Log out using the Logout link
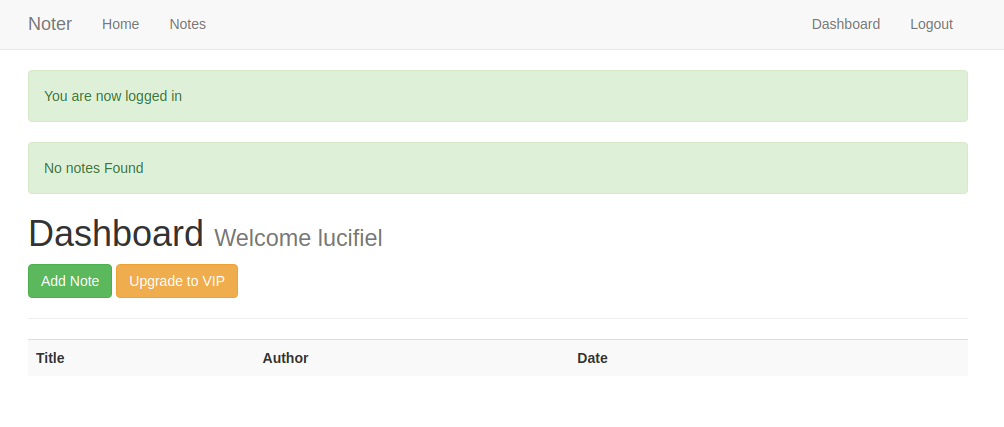1004x427 pixels. pos(932,24)
